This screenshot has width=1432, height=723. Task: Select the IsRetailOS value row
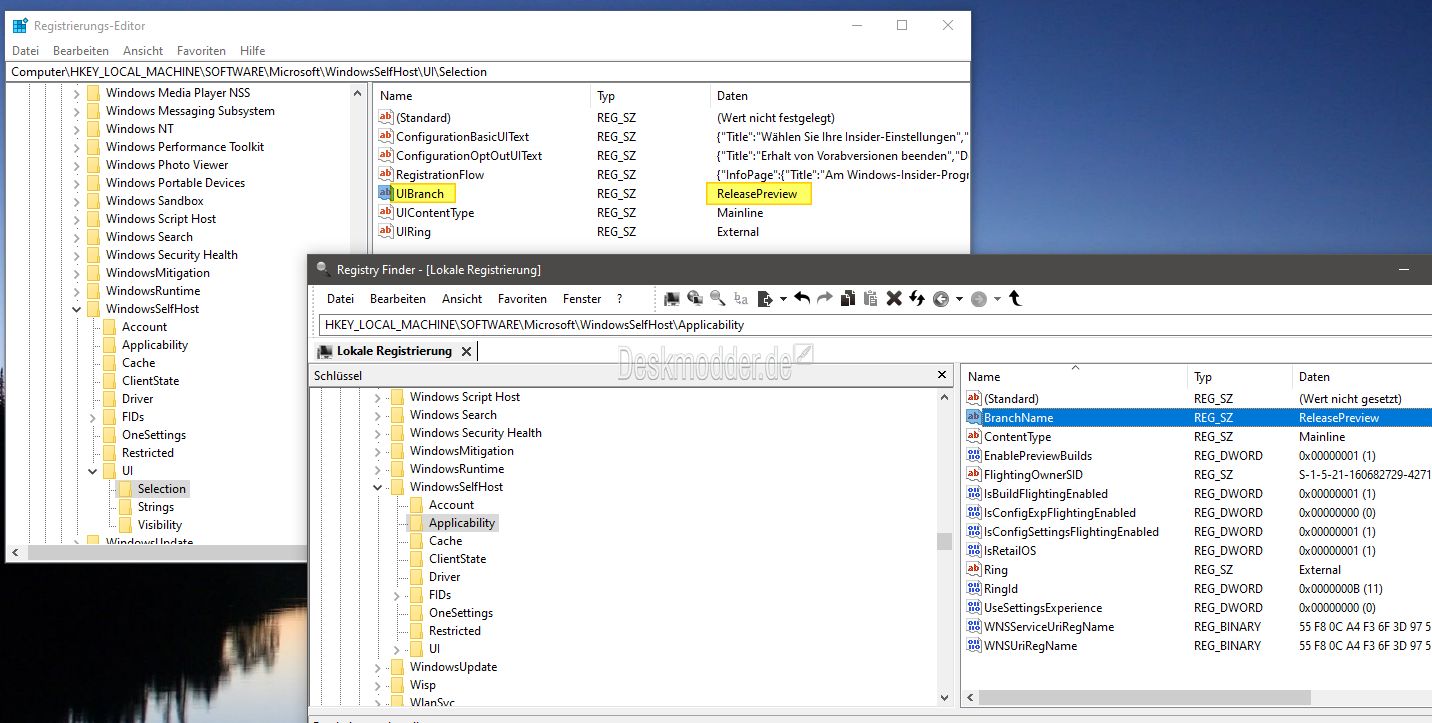[1197, 550]
